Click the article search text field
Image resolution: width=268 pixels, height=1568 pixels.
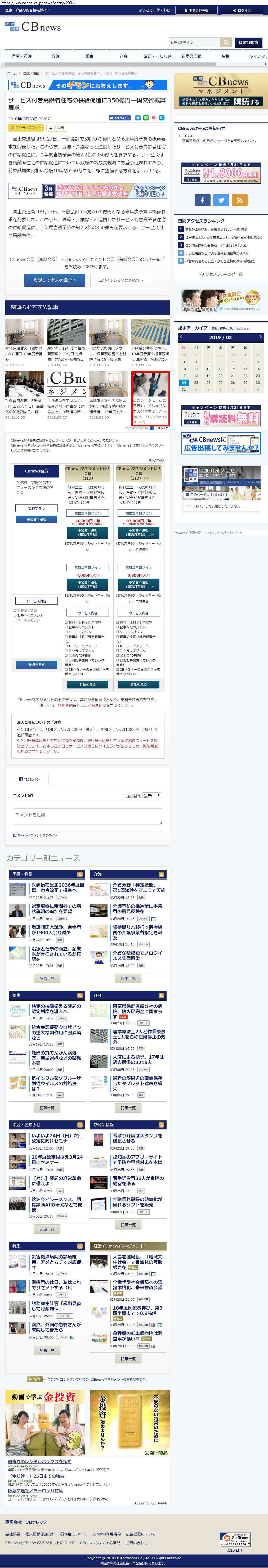pos(194,42)
